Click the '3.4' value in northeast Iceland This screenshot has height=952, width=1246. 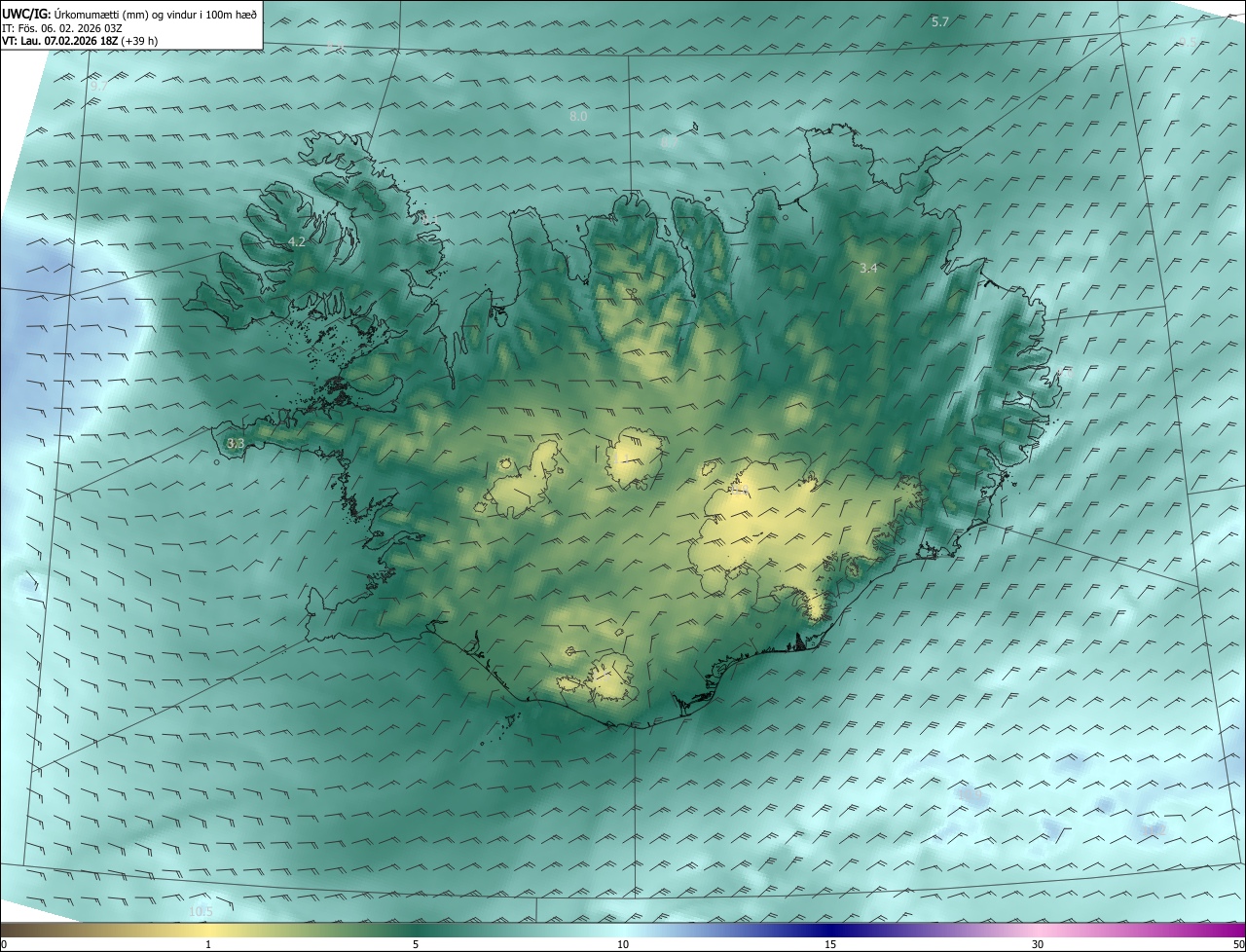tap(869, 268)
